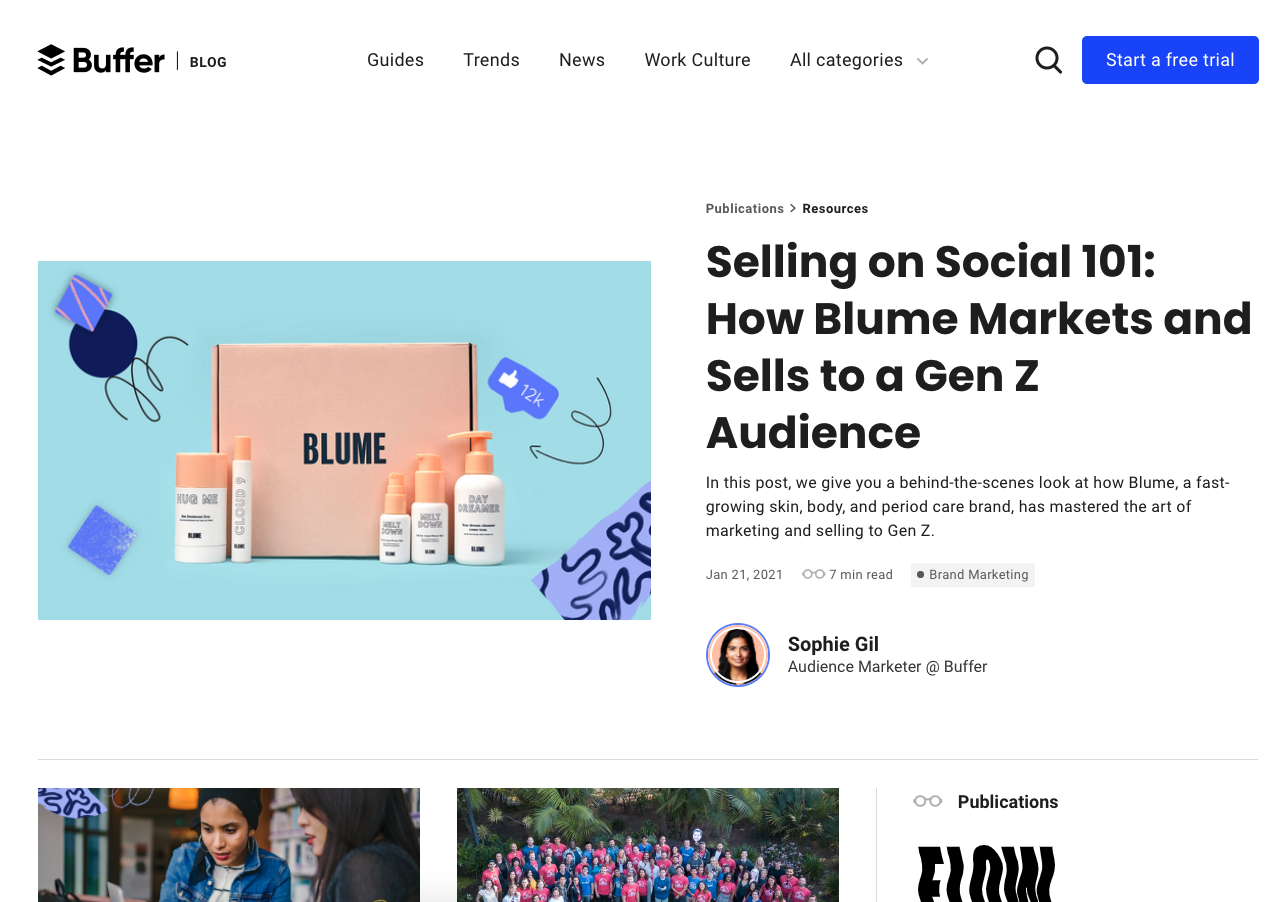The image size is (1277, 902).
Task: Open the Guides menu item
Action: [x=395, y=60]
